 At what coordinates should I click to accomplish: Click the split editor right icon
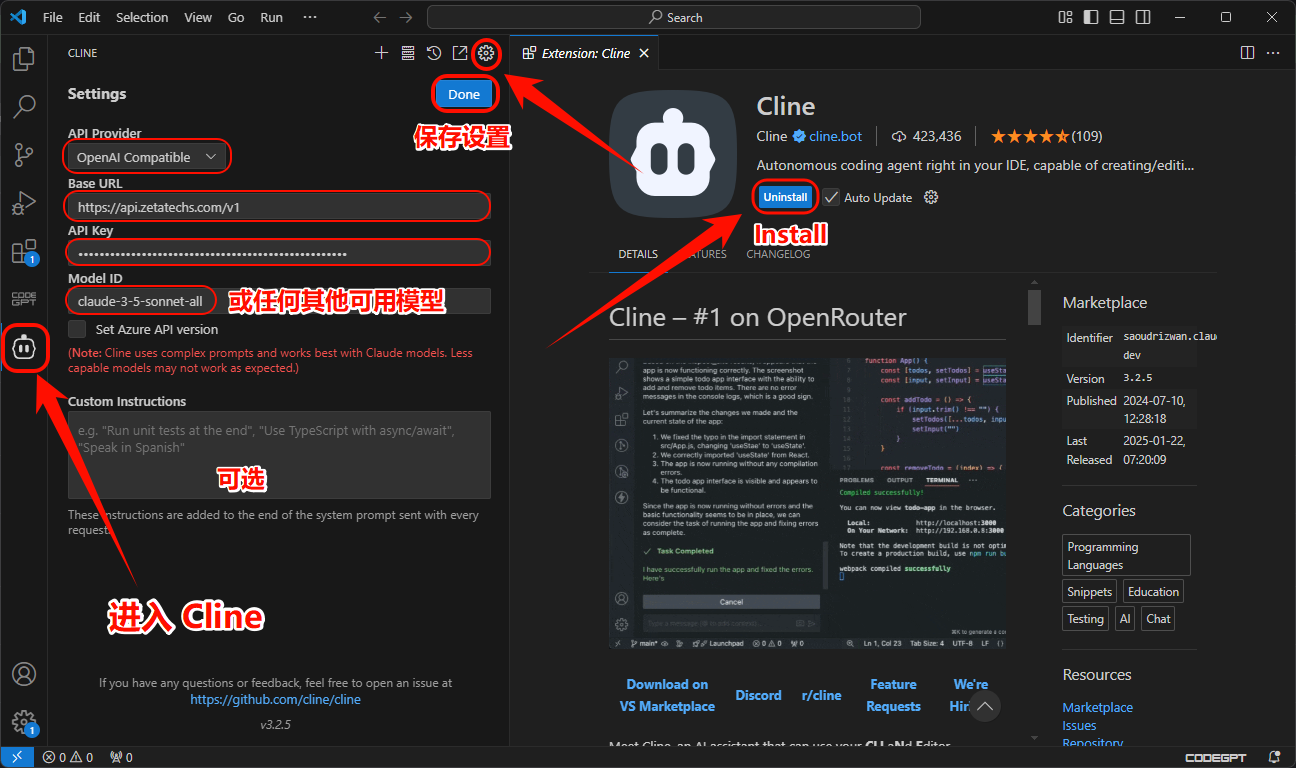1247,53
